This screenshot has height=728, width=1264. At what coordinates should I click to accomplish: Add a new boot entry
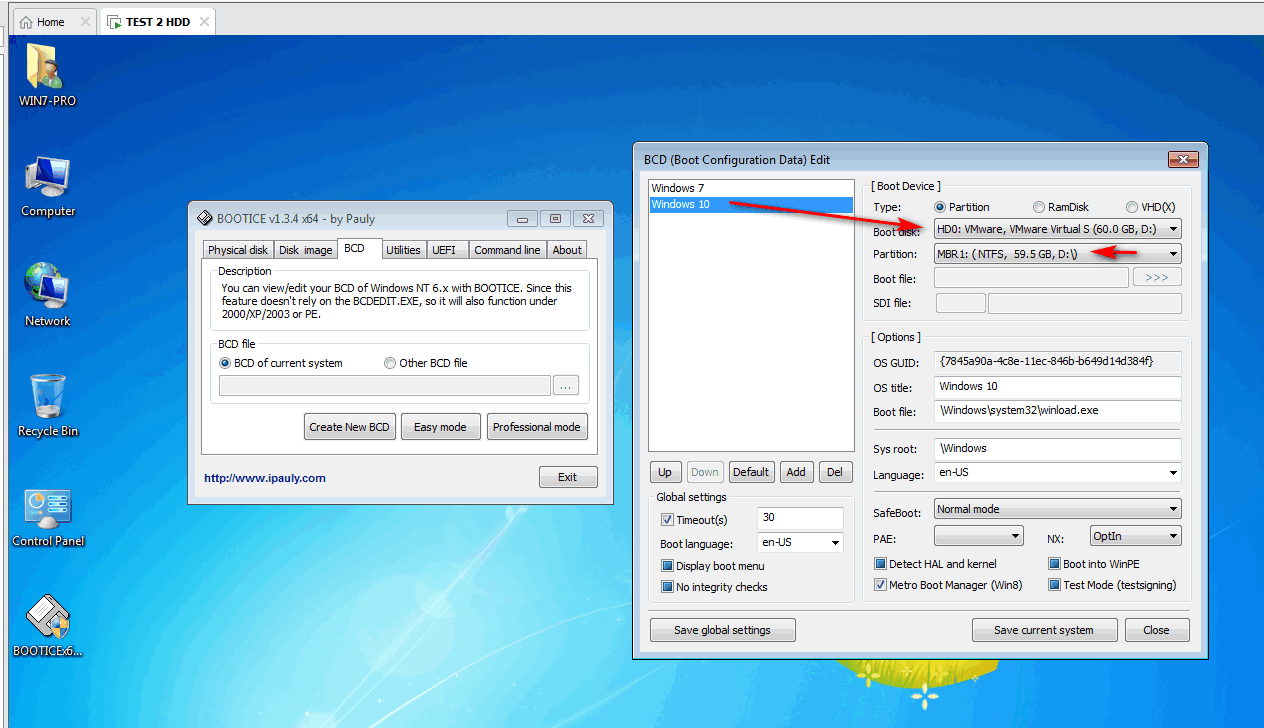(795, 472)
